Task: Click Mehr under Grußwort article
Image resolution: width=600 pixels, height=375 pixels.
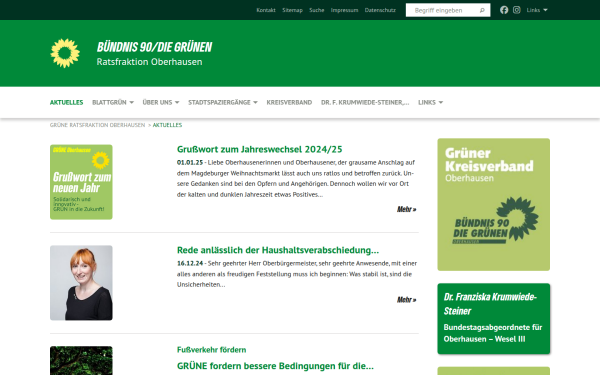Action: [406, 209]
